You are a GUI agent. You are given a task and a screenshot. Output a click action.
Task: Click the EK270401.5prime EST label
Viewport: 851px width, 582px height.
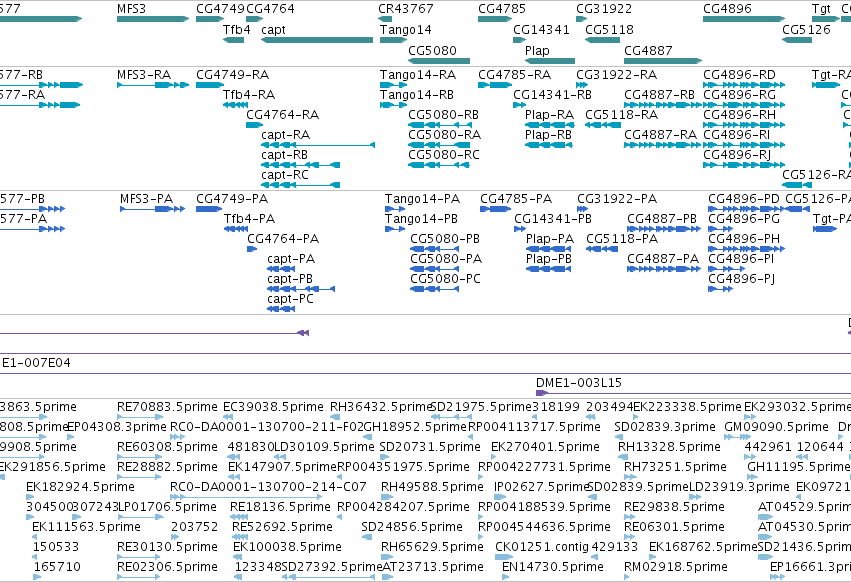[545, 446]
